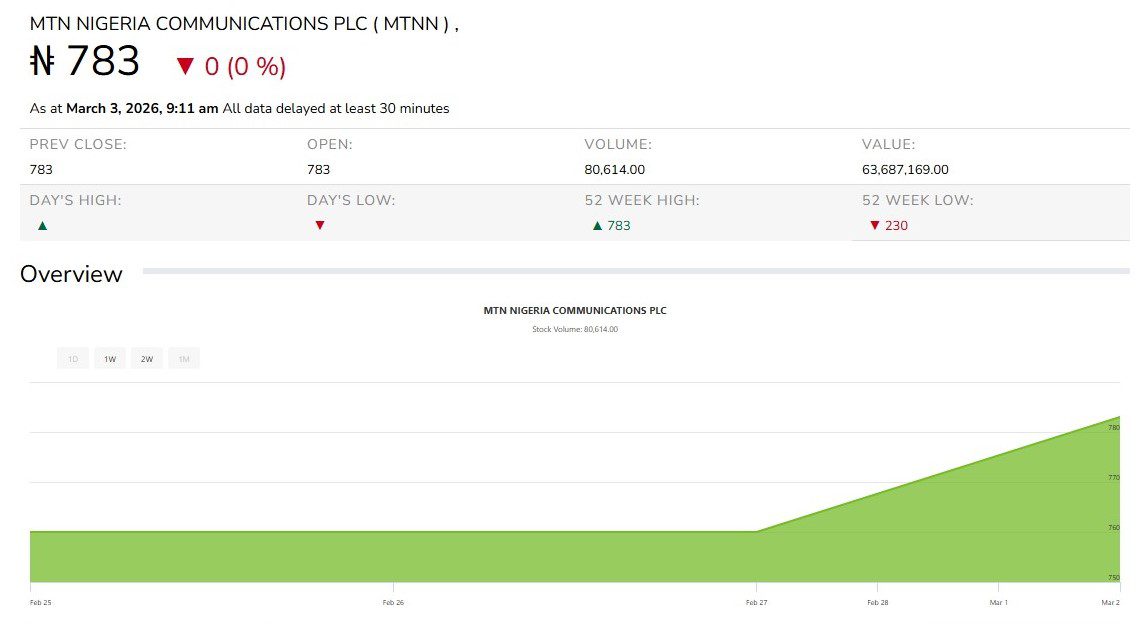
Task: Click the 760 y-axis value
Action: click(x=1113, y=527)
